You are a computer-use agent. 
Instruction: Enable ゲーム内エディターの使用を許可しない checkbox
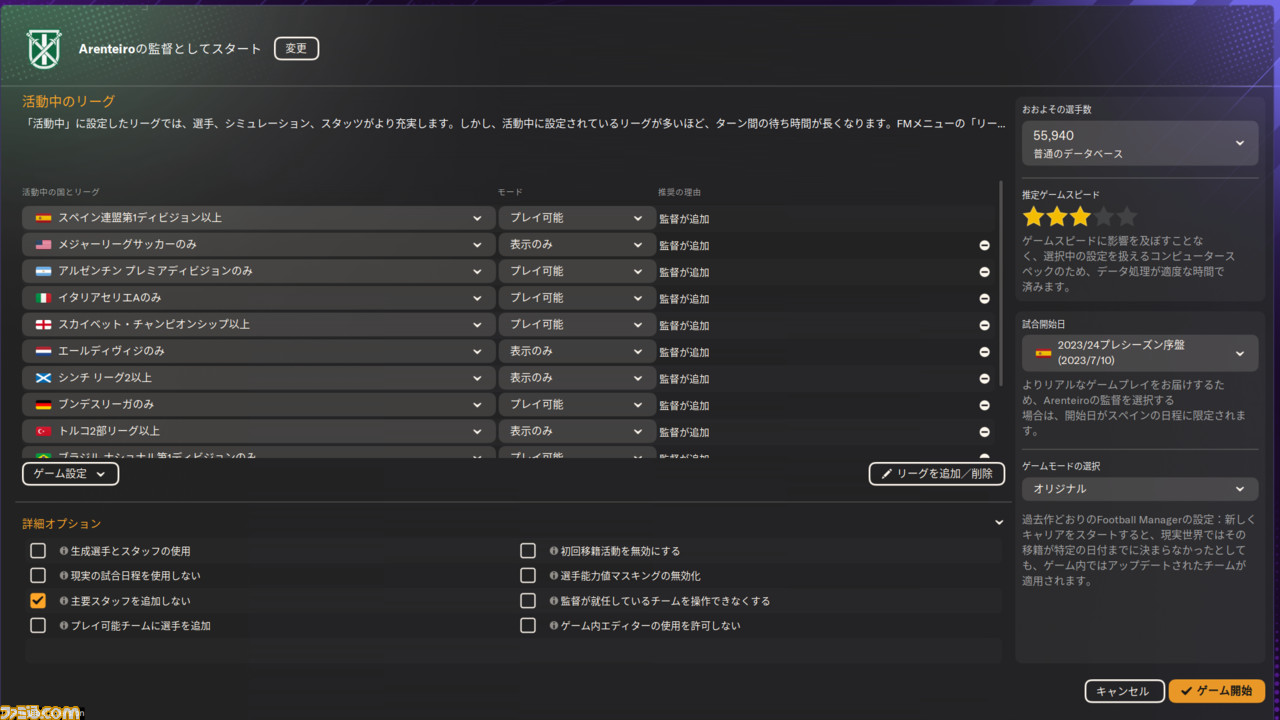pos(528,626)
